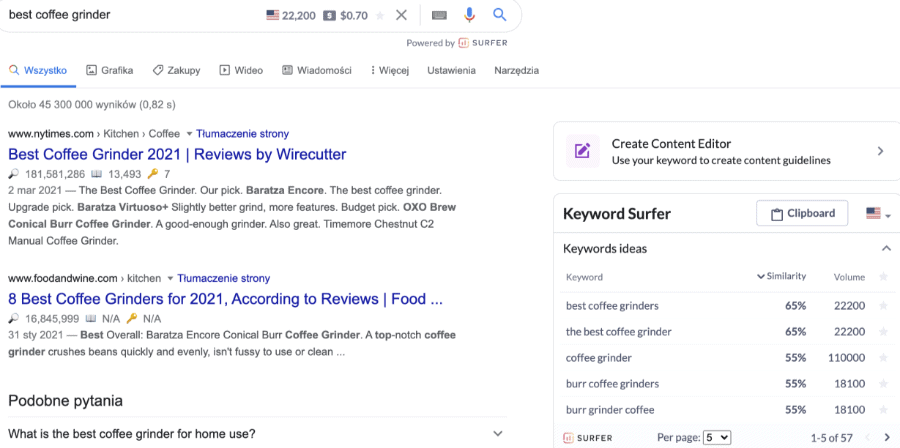
Task: Expand 'What is the best coffee grinder for home use?'
Action: click(257, 433)
